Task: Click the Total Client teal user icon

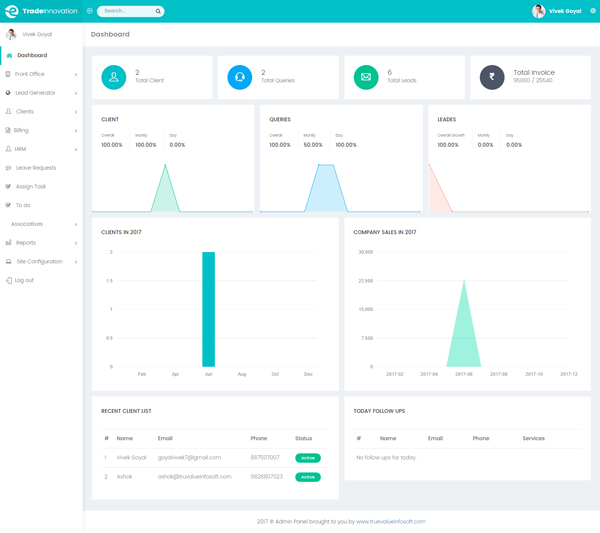Action: [x=114, y=77]
